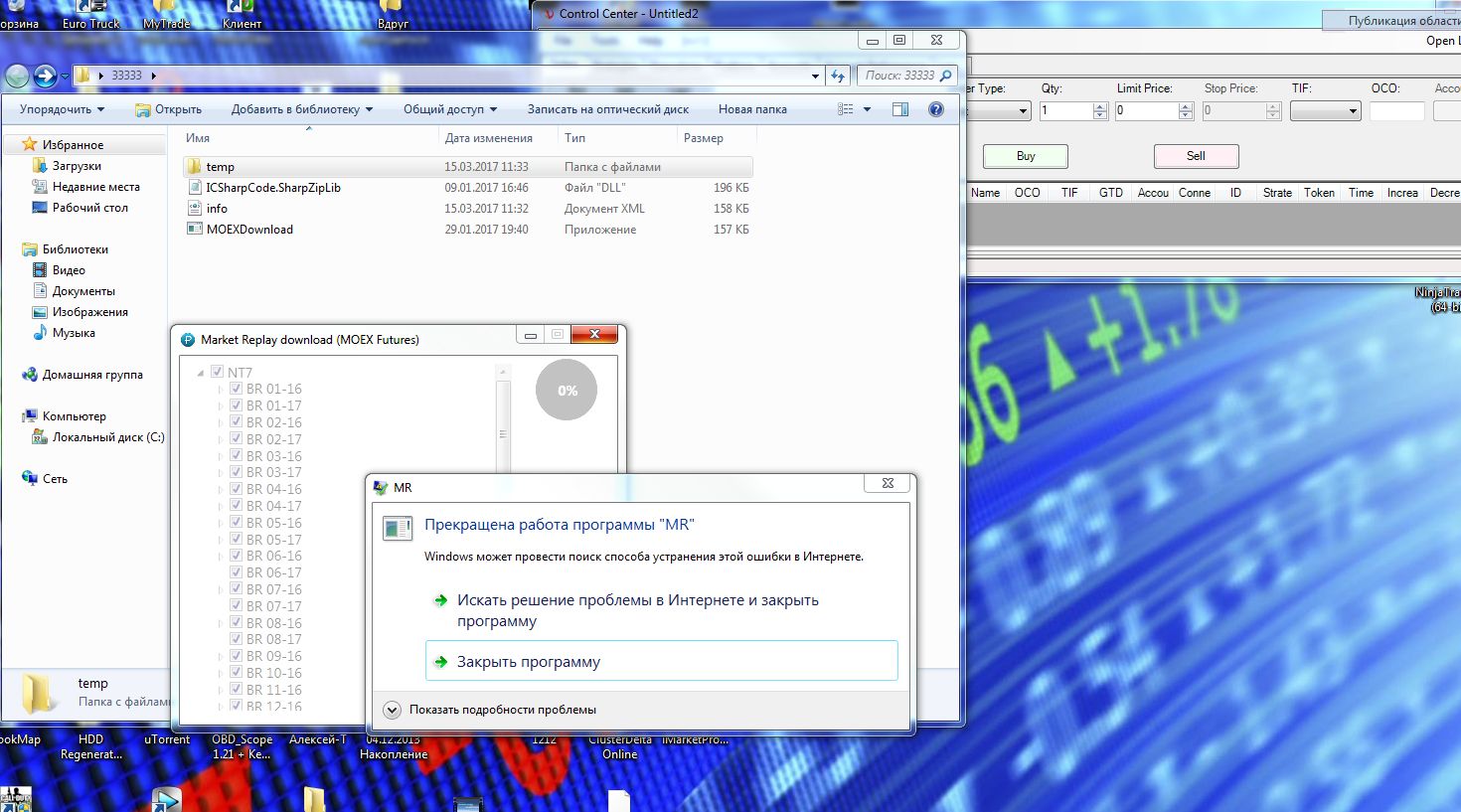The width and height of the screenshot is (1461, 812).
Task: Click the refresh icon beside address bar
Action: tap(838, 76)
